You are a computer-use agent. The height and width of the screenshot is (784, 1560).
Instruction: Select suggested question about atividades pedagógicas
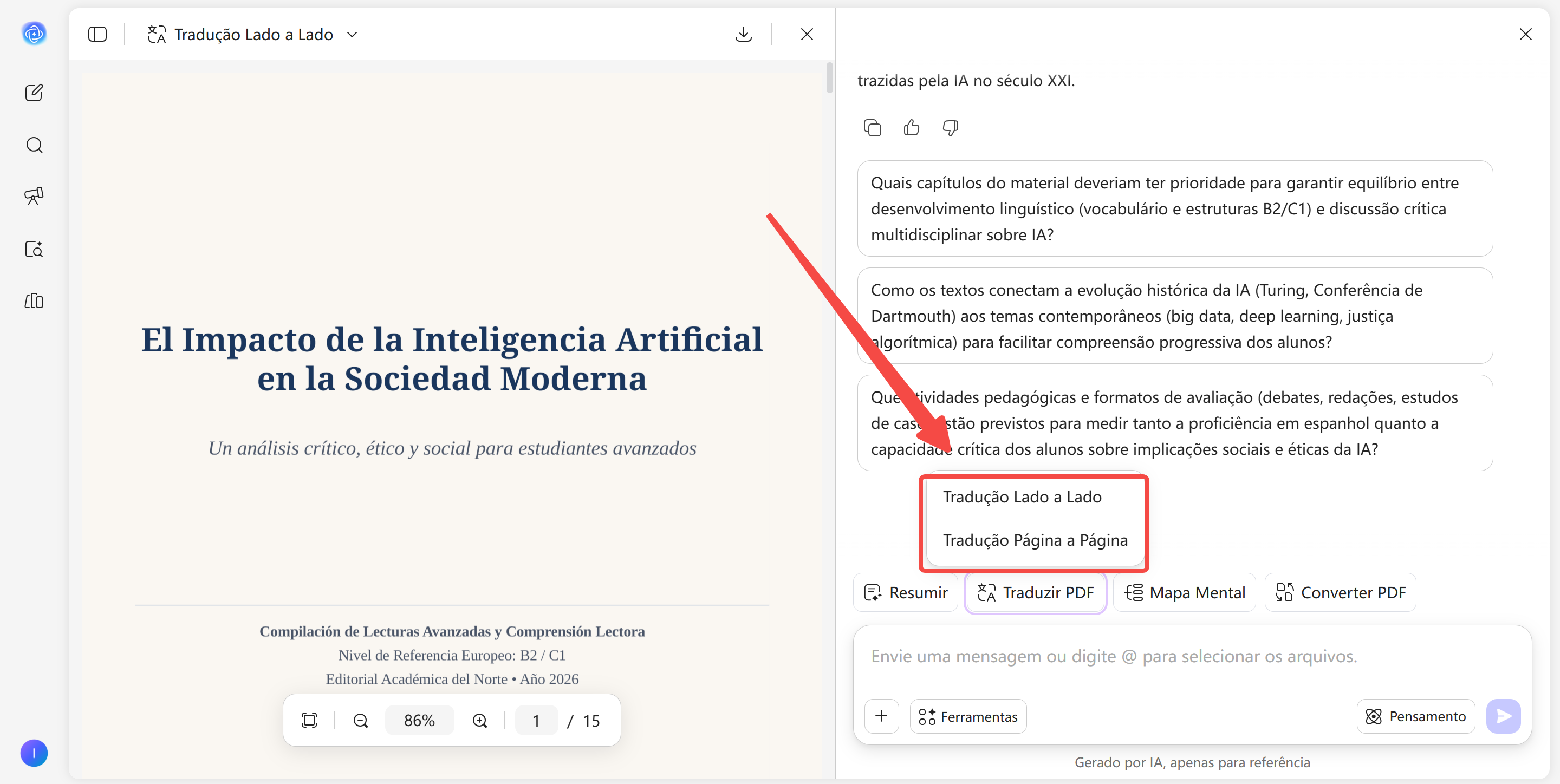pyautogui.click(x=1175, y=423)
